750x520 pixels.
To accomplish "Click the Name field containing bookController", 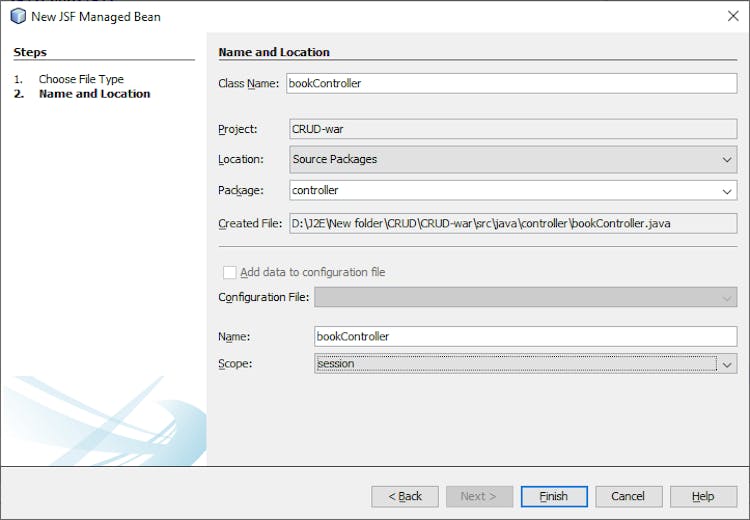I will pyautogui.click(x=525, y=337).
